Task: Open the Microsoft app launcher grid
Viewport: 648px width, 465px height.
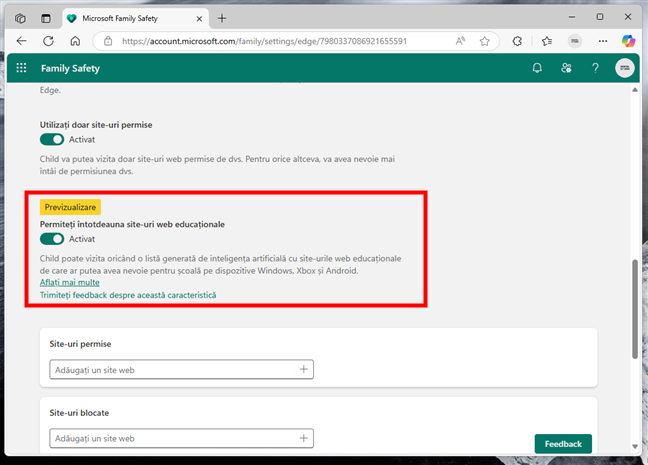Action: point(21,68)
